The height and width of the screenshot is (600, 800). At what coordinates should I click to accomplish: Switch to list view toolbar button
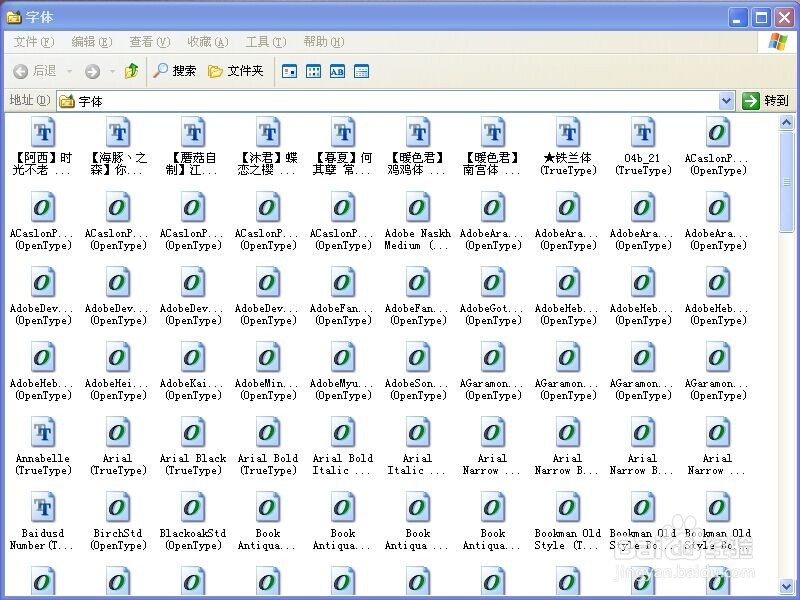coord(313,71)
